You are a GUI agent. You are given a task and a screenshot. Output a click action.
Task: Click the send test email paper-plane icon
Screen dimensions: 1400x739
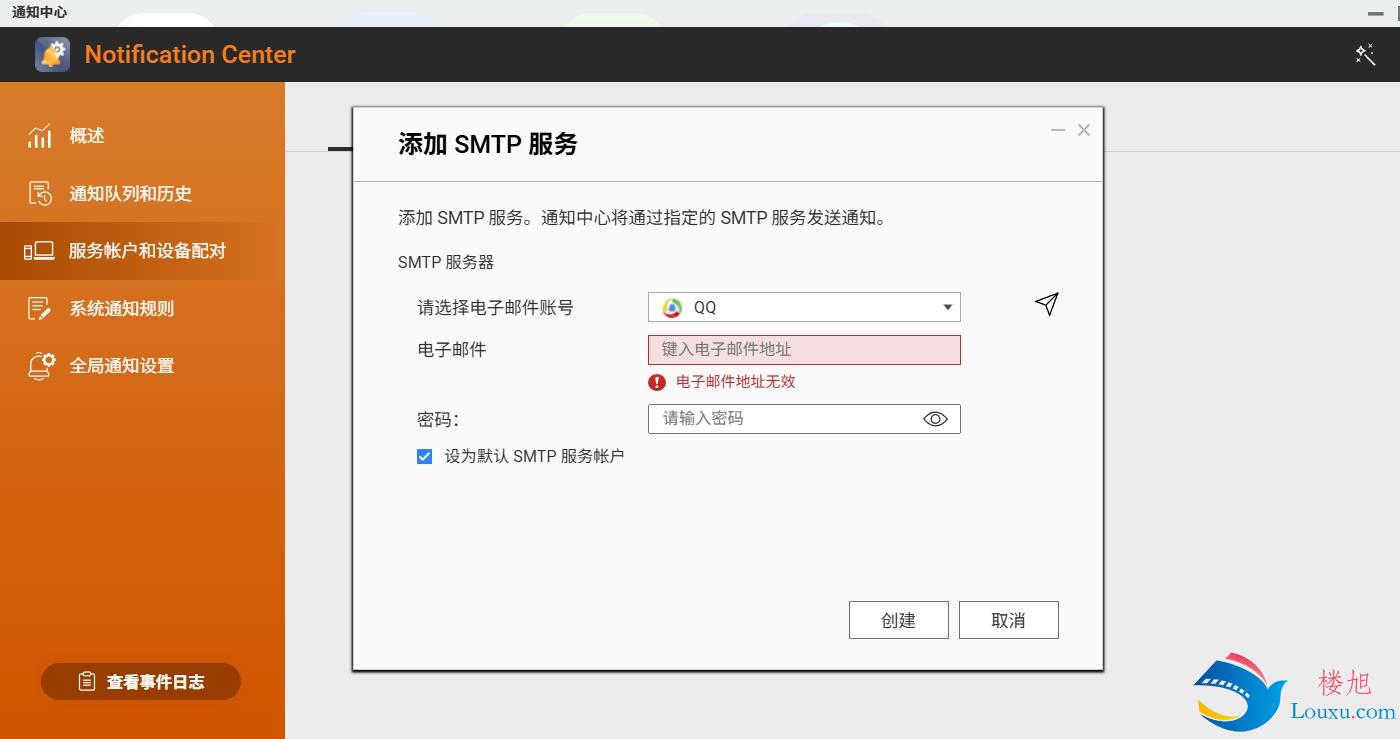(1046, 304)
